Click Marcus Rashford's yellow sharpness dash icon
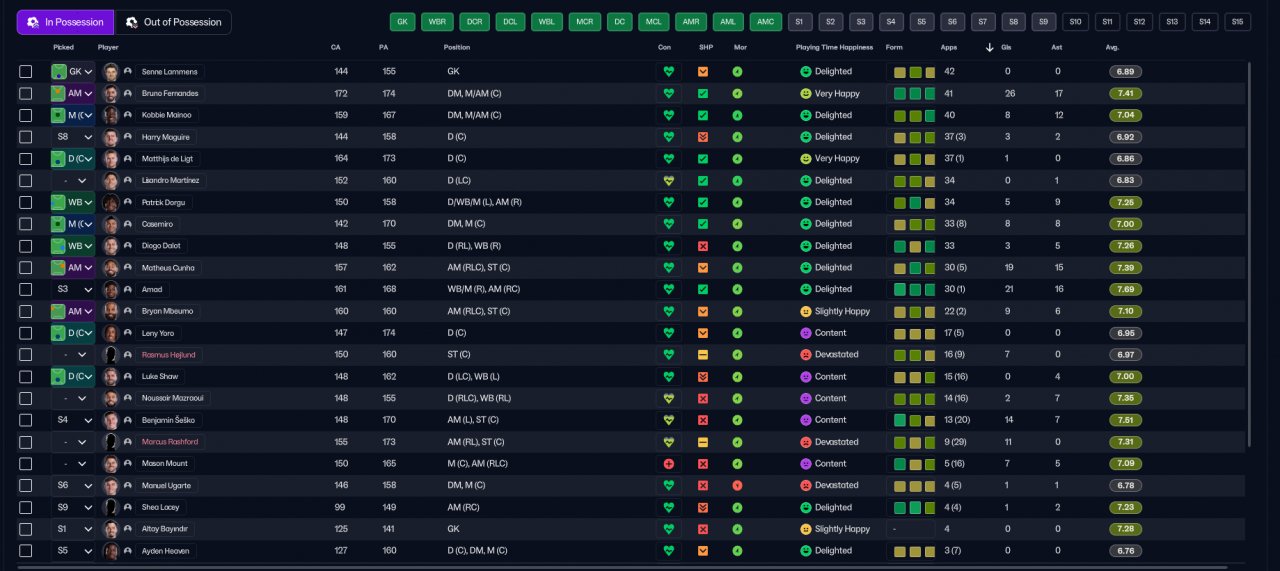Image resolution: width=1280 pixels, height=571 pixels. click(x=703, y=442)
